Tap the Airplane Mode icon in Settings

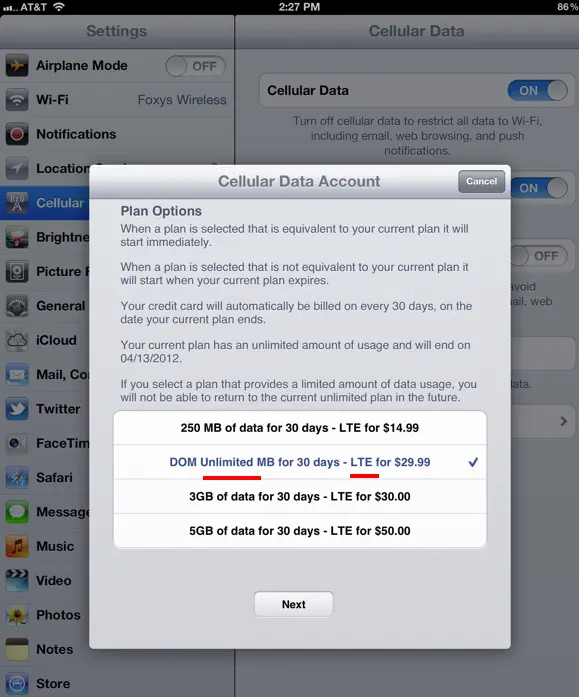pyautogui.click(x=17, y=66)
